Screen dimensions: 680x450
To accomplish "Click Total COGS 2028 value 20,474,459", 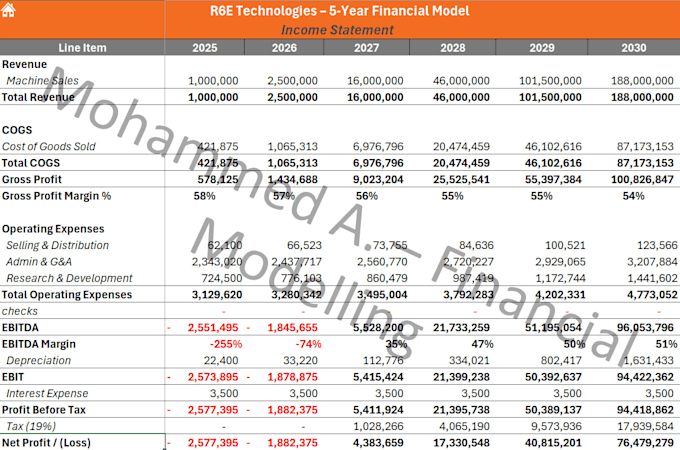I will [x=461, y=163].
